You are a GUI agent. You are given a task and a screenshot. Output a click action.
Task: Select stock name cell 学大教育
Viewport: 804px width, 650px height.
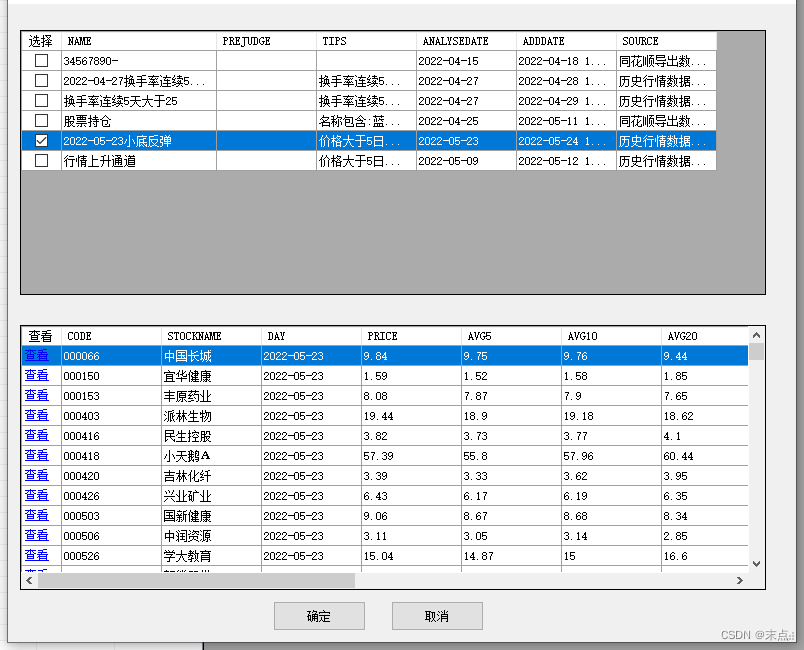pyautogui.click(x=211, y=556)
